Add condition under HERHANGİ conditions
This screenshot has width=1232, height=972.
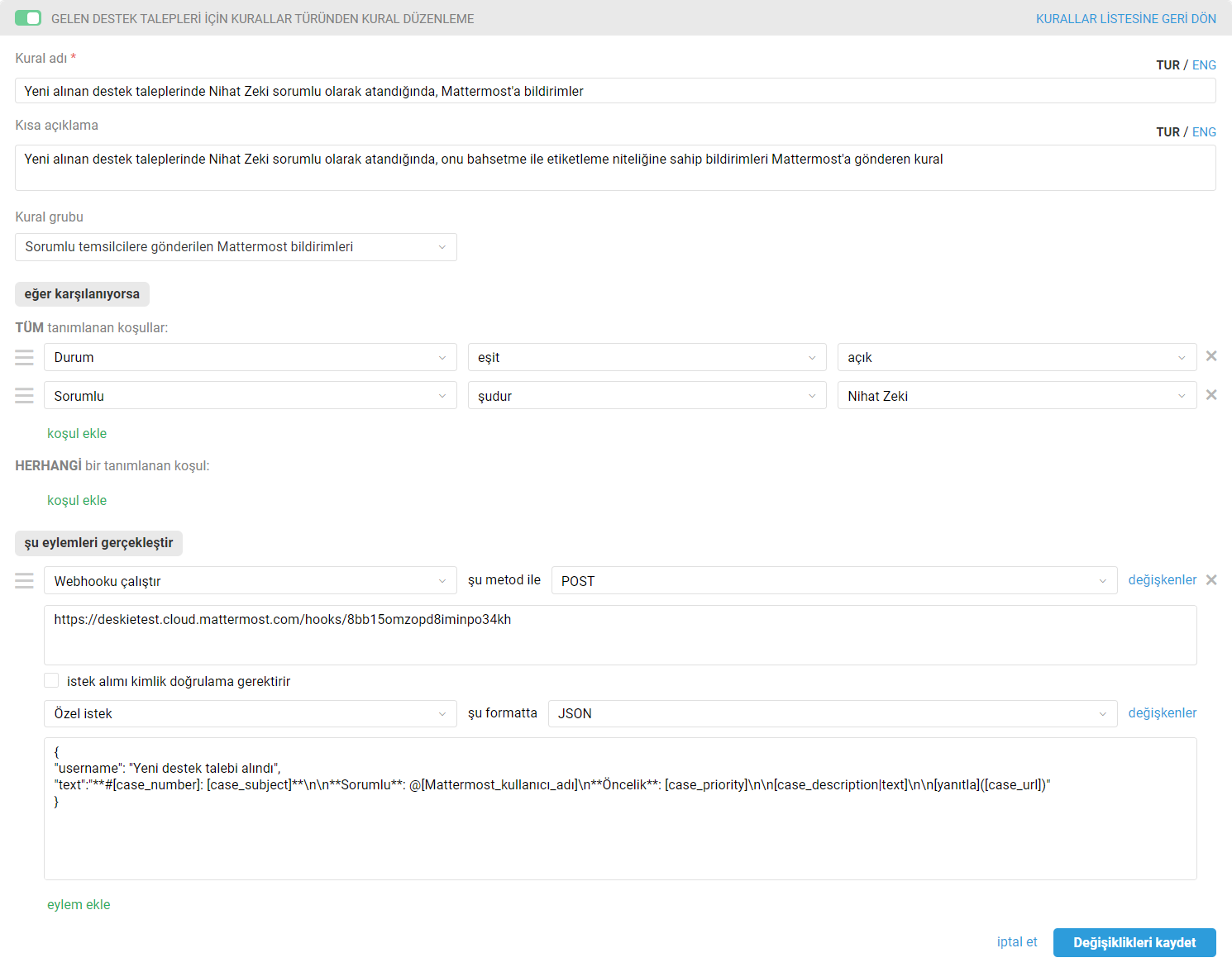point(77,500)
